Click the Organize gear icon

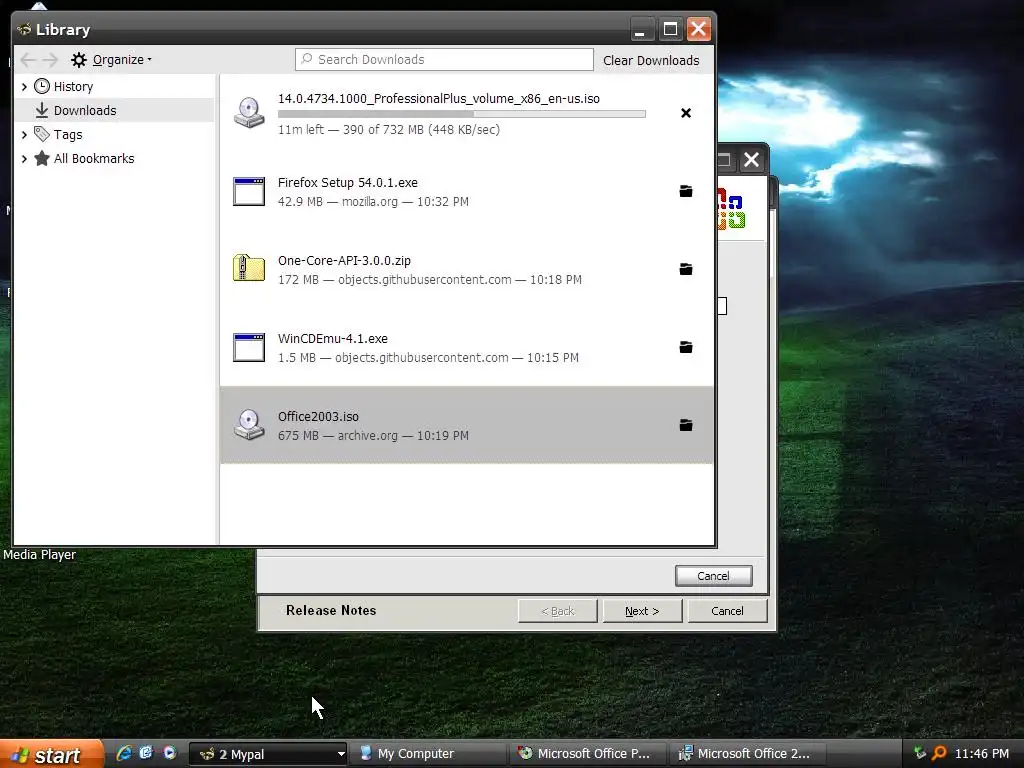[79, 60]
